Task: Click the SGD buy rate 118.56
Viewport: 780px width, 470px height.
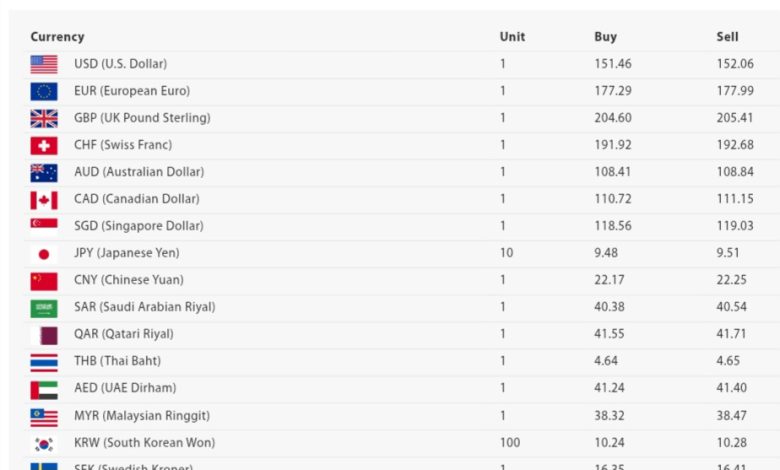Action: click(x=613, y=226)
